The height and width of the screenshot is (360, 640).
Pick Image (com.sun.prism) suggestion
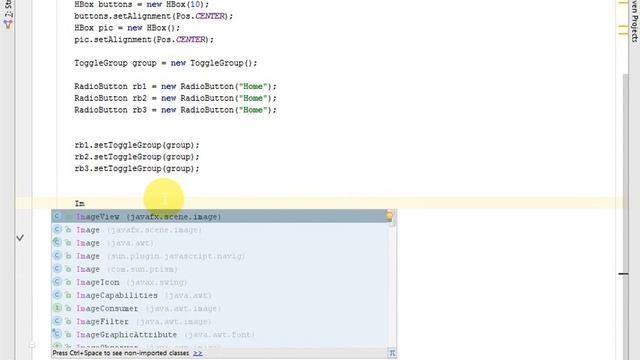click(220, 269)
